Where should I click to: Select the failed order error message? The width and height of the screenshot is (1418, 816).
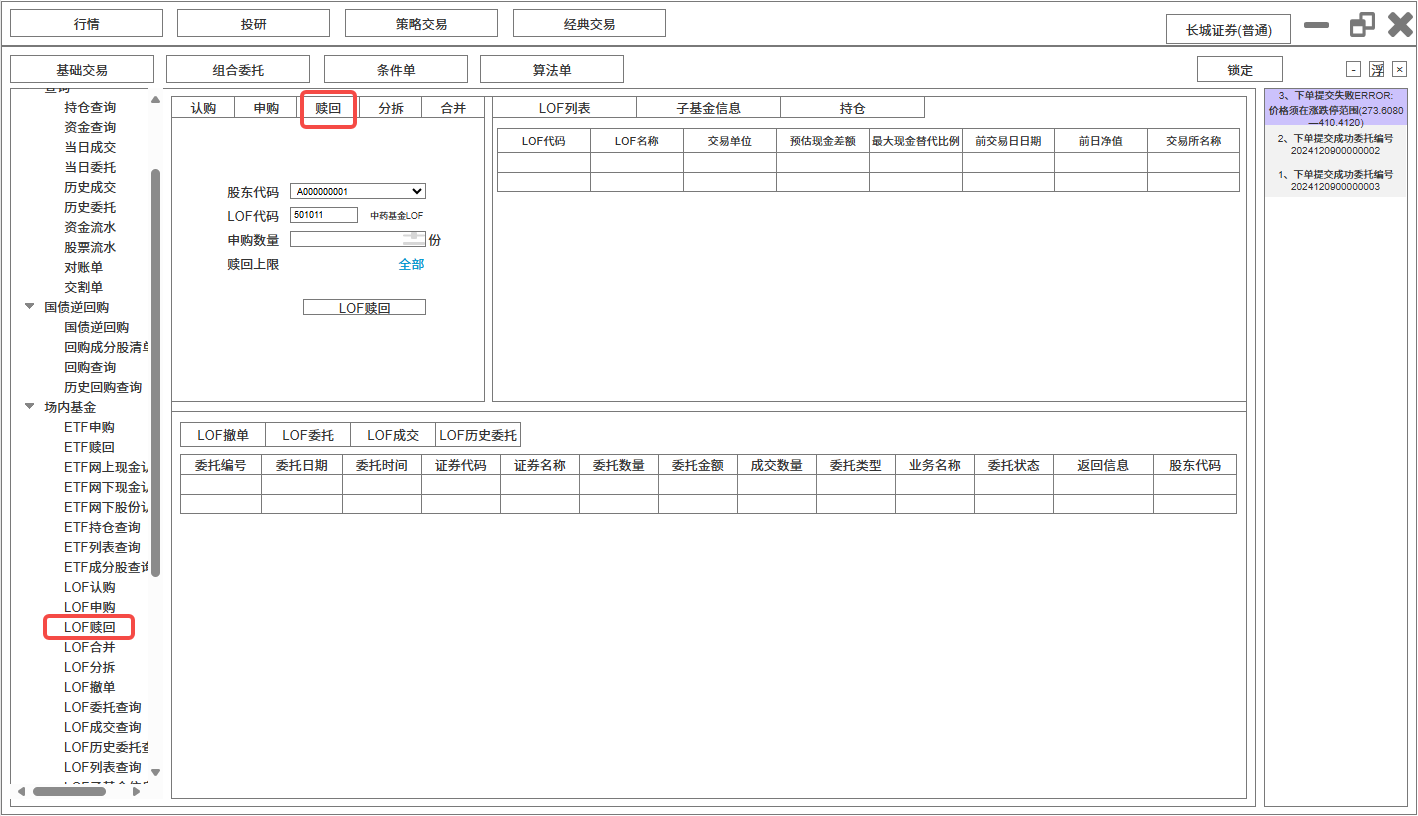[1335, 108]
